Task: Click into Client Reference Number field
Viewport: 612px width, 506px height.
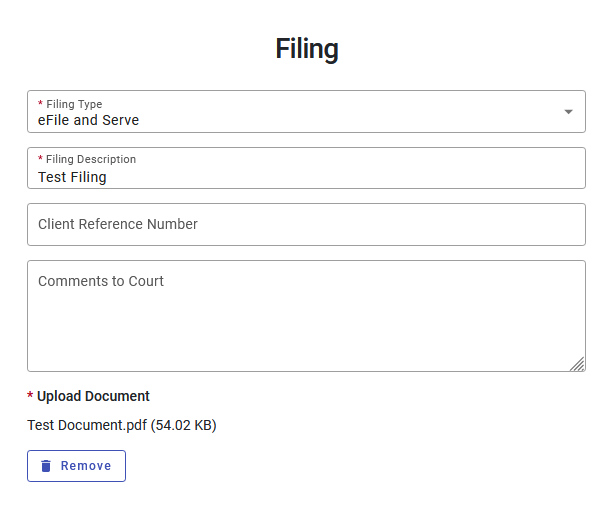Action: pyautogui.click(x=306, y=224)
